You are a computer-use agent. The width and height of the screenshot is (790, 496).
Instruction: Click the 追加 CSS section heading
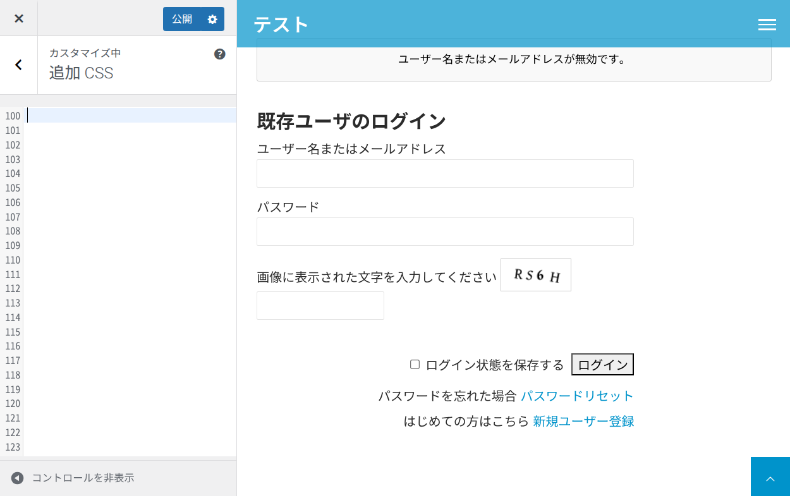[x=81, y=73]
